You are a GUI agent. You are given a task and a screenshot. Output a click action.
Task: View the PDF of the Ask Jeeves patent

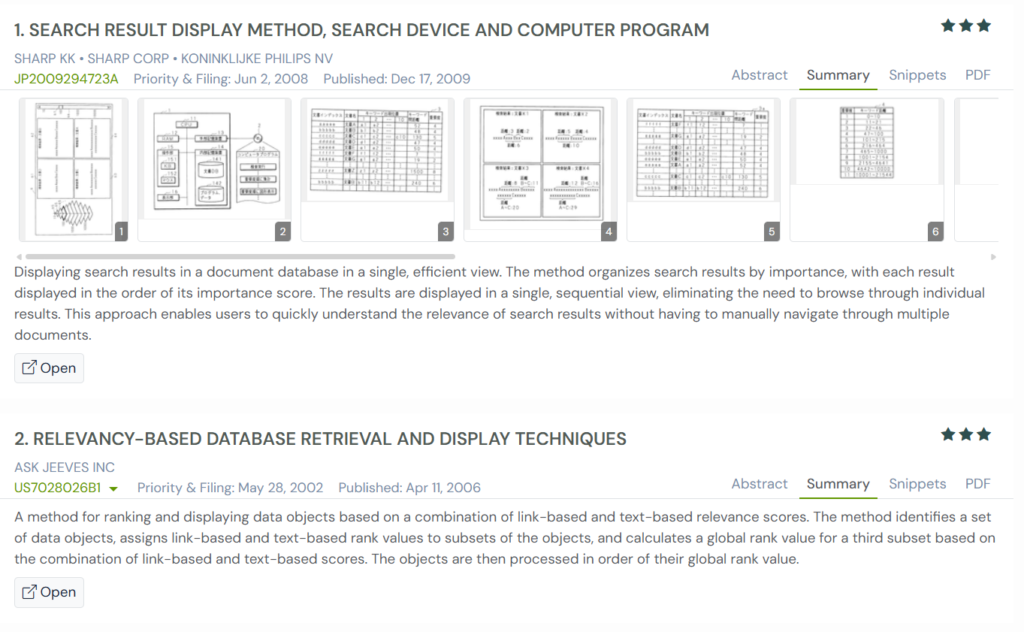coord(977,484)
